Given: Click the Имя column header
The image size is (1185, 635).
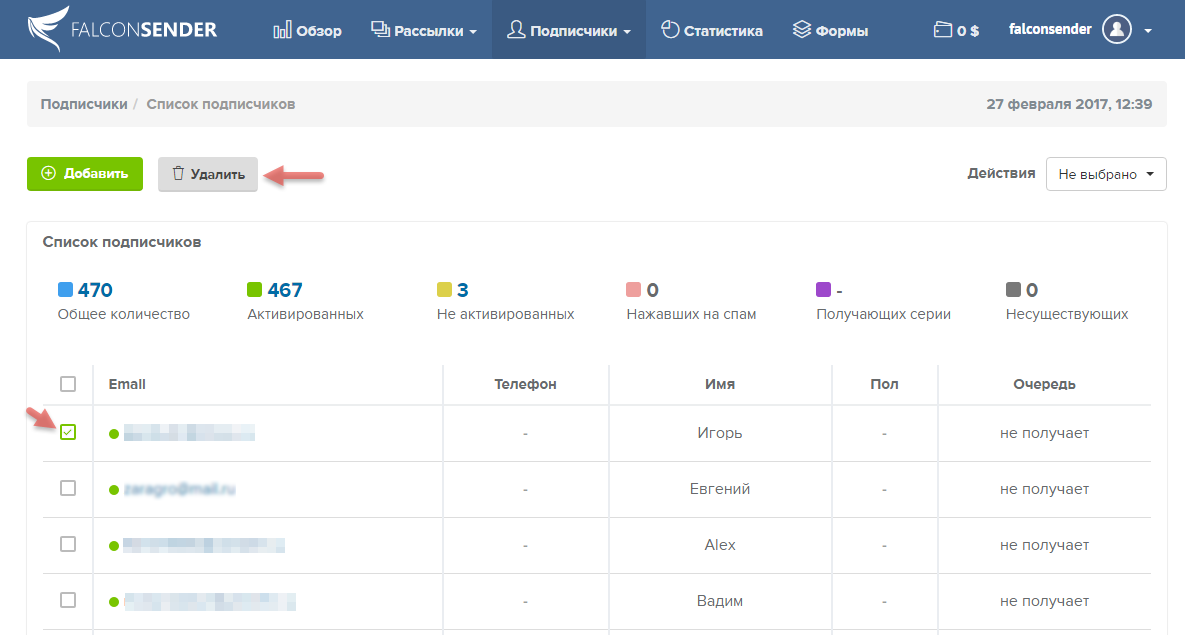Looking at the screenshot, I should [x=720, y=384].
